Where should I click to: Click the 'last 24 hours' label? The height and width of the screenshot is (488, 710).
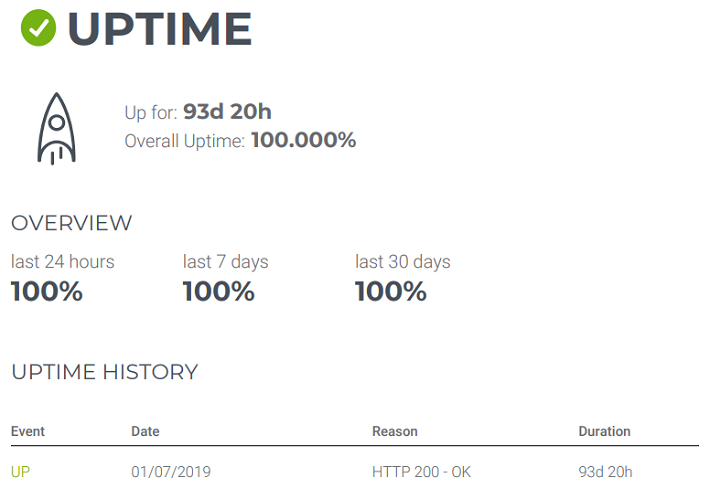click(x=62, y=262)
